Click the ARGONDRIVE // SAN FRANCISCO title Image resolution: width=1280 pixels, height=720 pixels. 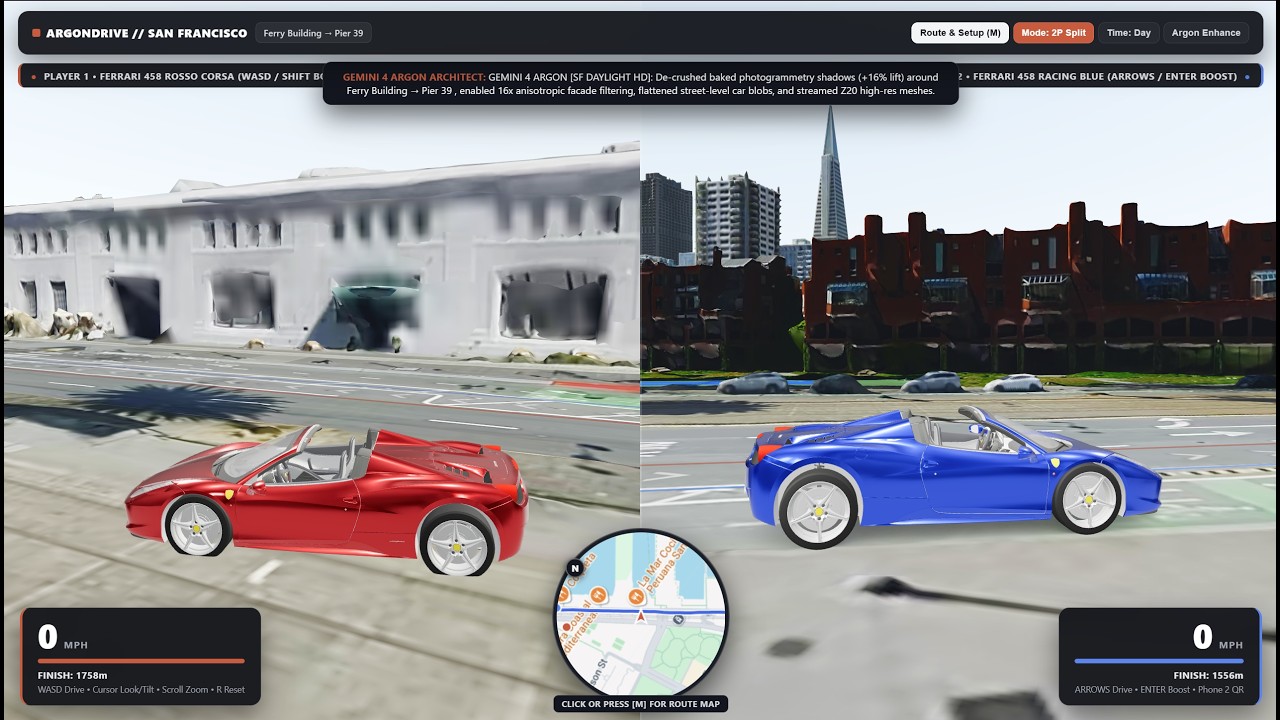point(146,33)
